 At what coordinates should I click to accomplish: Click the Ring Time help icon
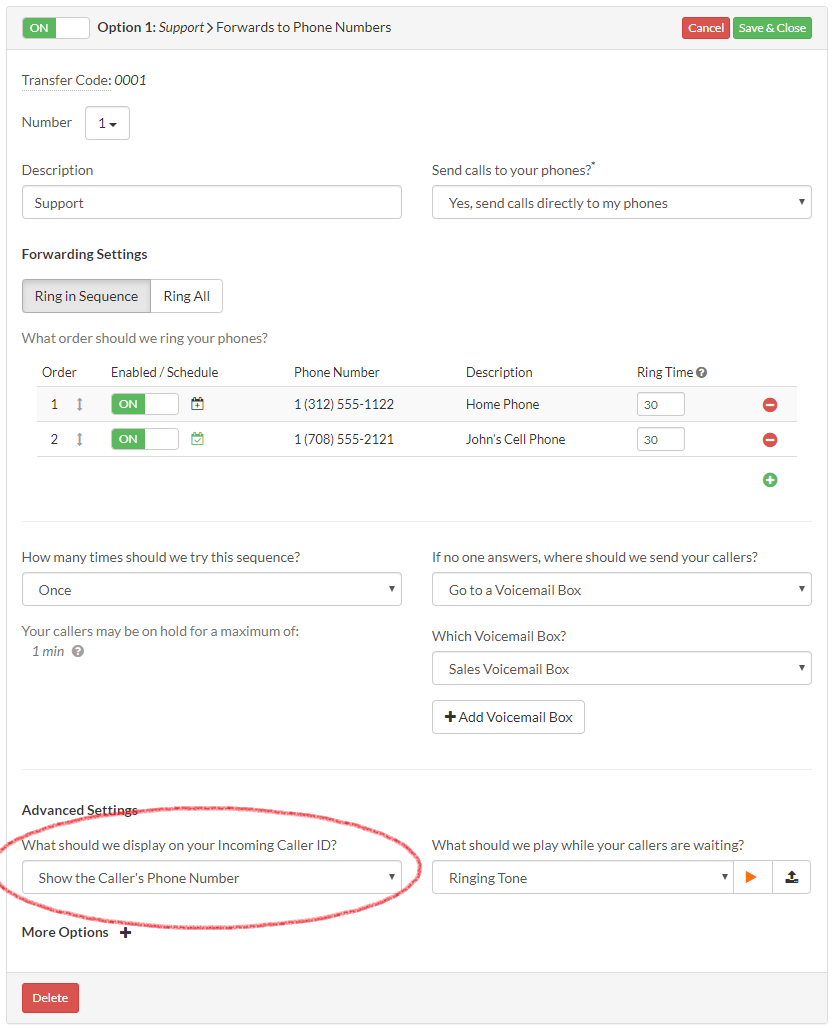(703, 371)
